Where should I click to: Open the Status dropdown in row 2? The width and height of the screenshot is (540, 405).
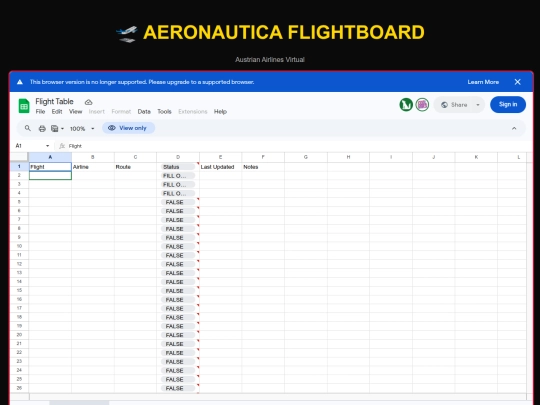pos(178,176)
